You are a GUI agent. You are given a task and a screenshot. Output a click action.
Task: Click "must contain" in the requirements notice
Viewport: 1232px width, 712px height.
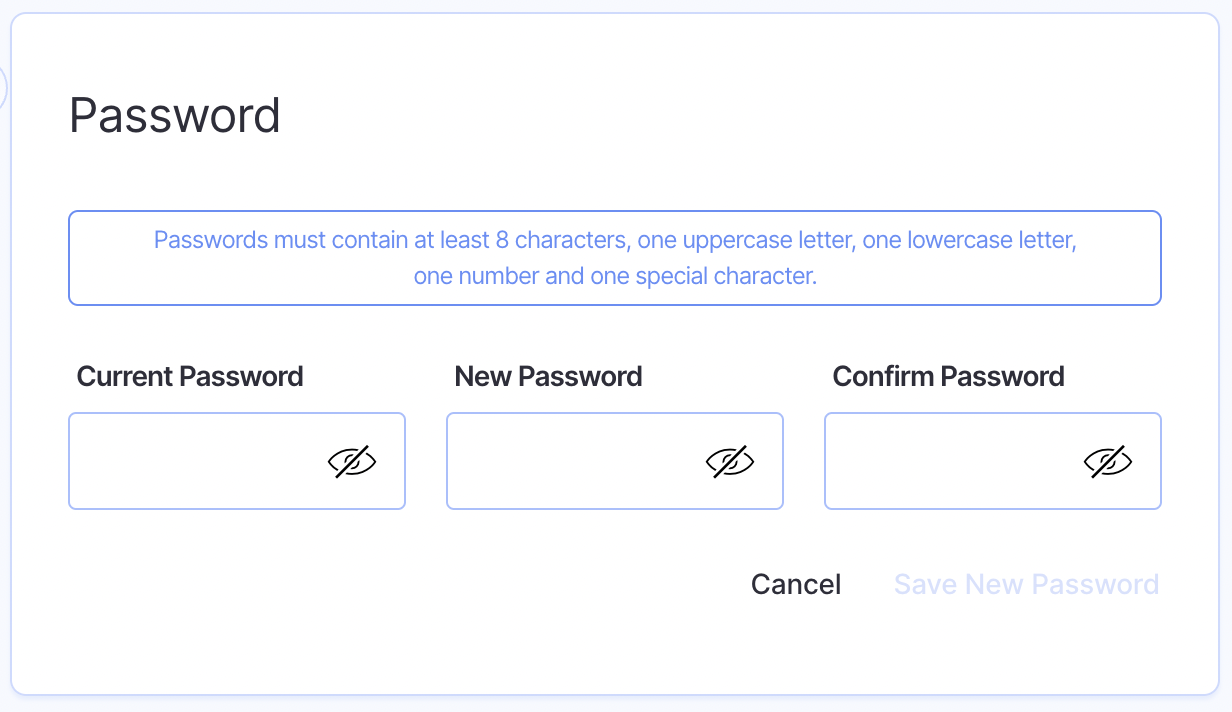[326, 241]
